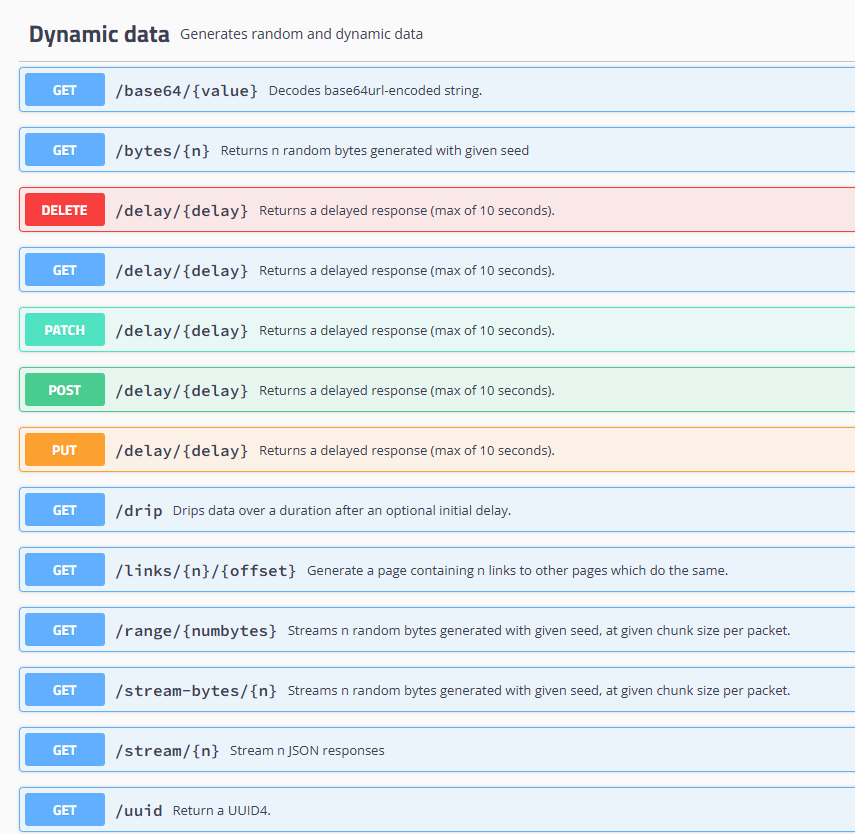Click the GET badge beside /uuid
The image size is (855, 834).
[x=65, y=810]
